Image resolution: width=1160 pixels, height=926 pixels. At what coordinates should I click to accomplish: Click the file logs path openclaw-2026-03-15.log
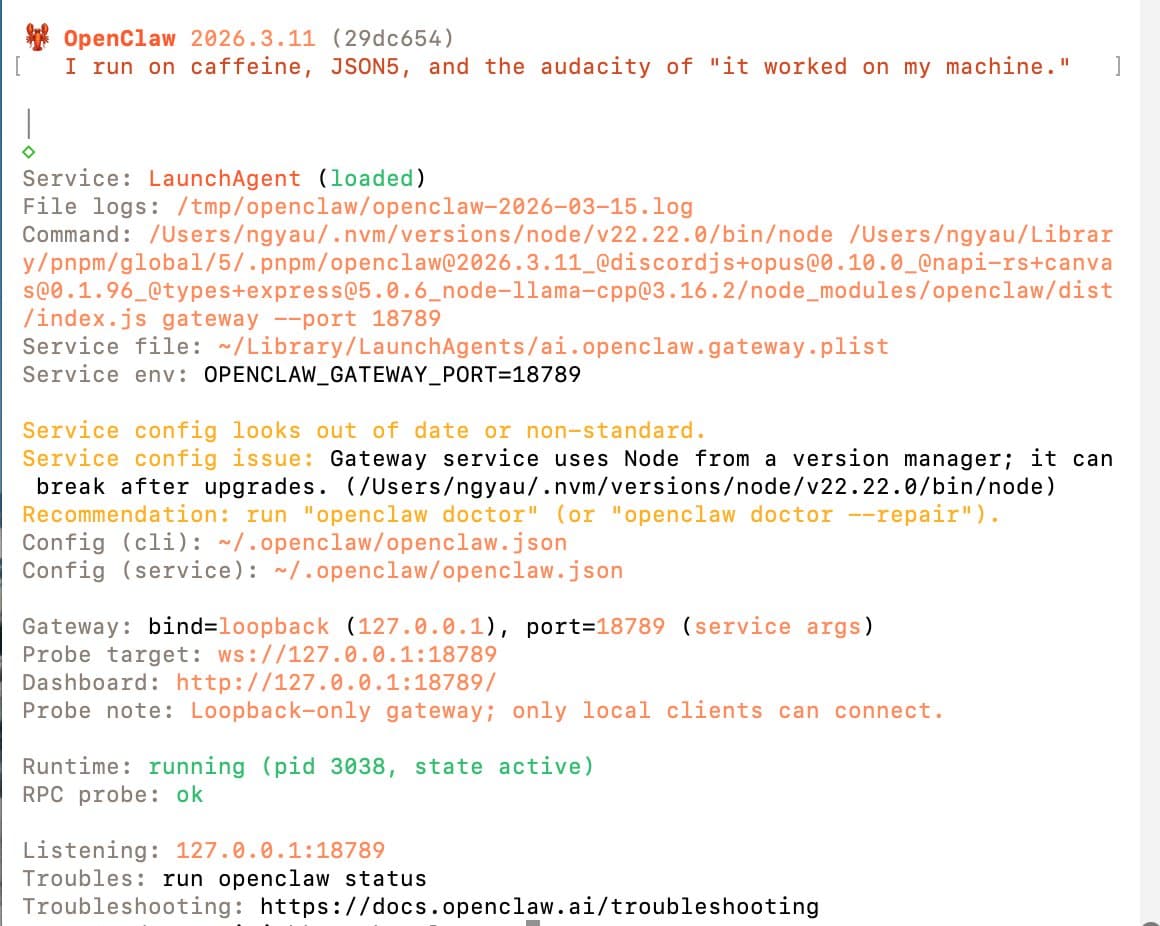pos(435,206)
